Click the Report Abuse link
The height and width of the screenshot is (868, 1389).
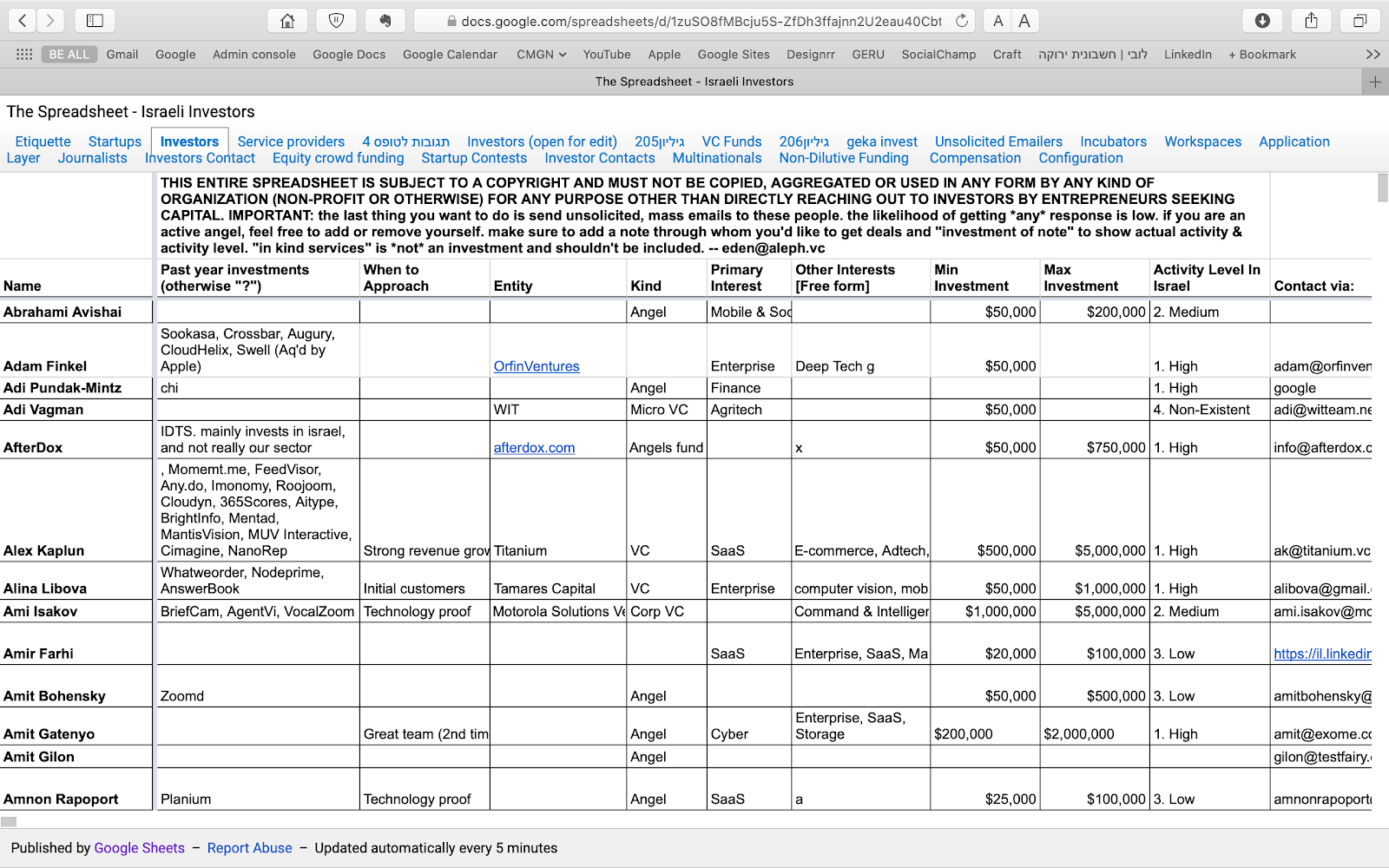[249, 848]
